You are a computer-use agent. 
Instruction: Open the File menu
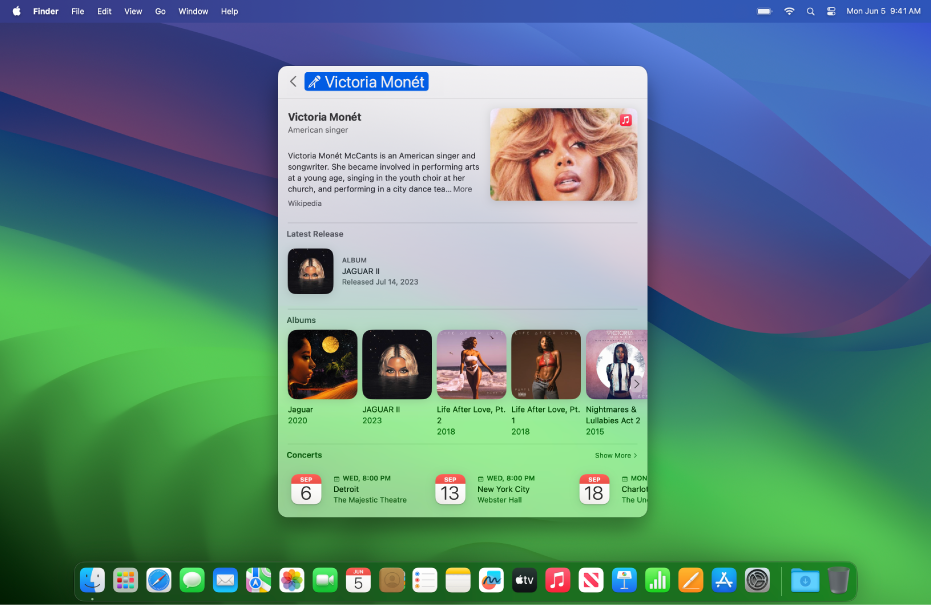click(x=77, y=11)
